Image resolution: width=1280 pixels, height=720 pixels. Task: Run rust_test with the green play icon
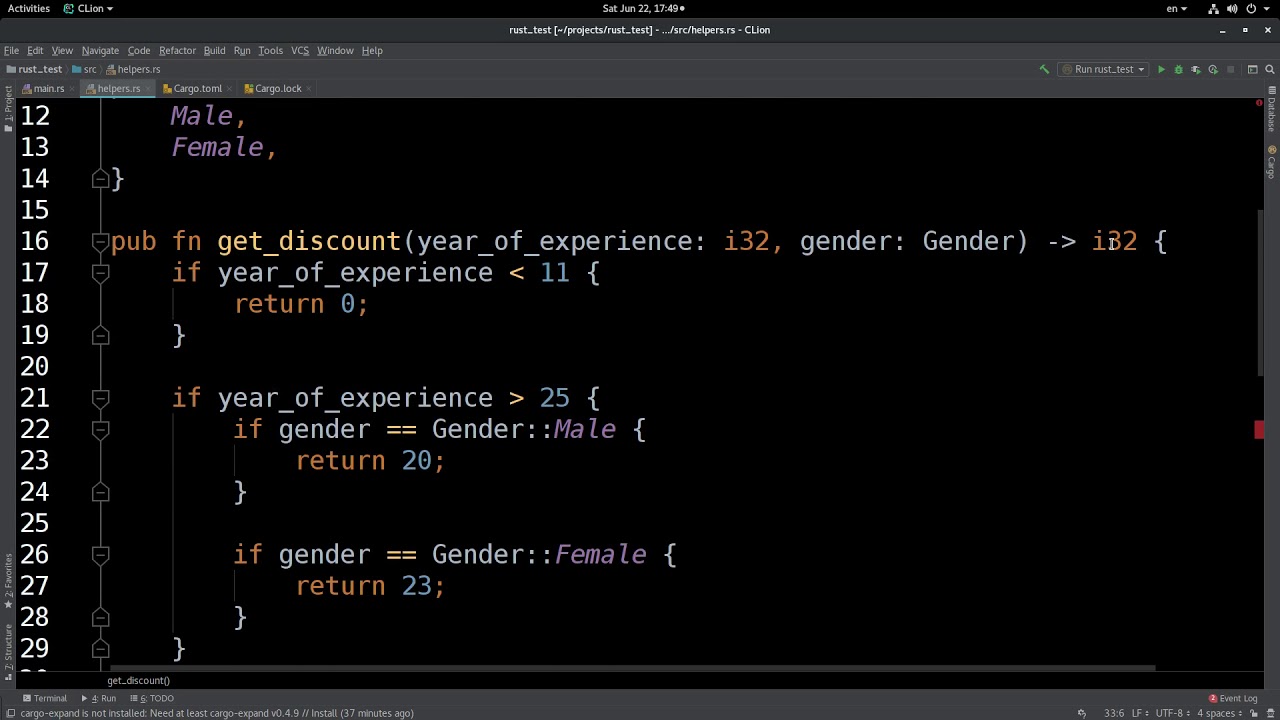click(x=1161, y=69)
